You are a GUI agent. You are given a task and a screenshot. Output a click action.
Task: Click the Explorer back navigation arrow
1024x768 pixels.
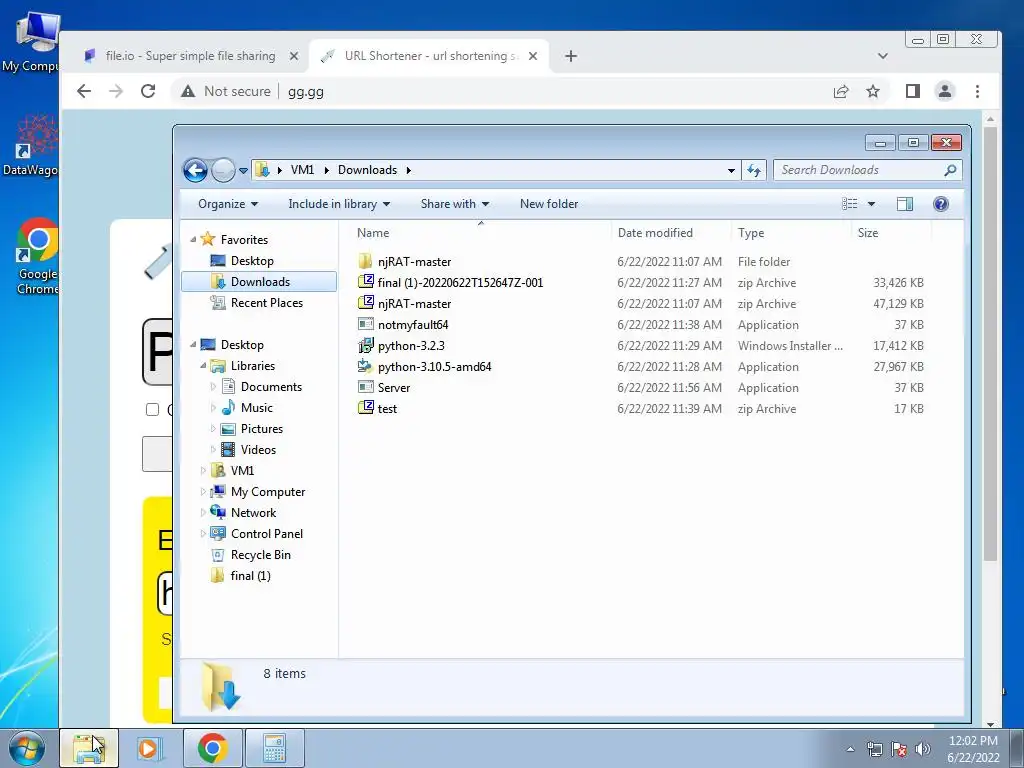click(195, 170)
